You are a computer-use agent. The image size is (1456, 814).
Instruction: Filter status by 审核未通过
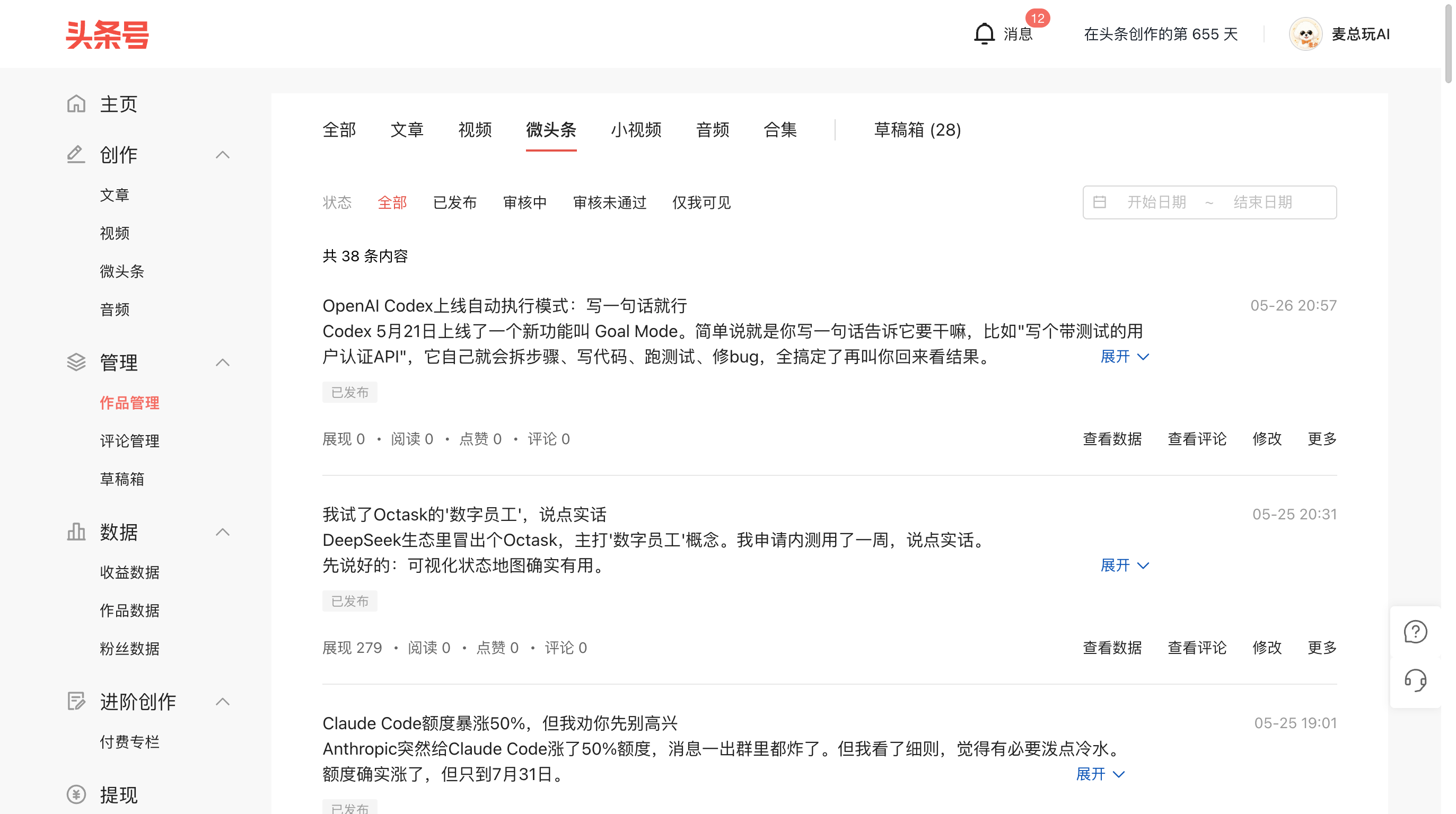pos(609,202)
